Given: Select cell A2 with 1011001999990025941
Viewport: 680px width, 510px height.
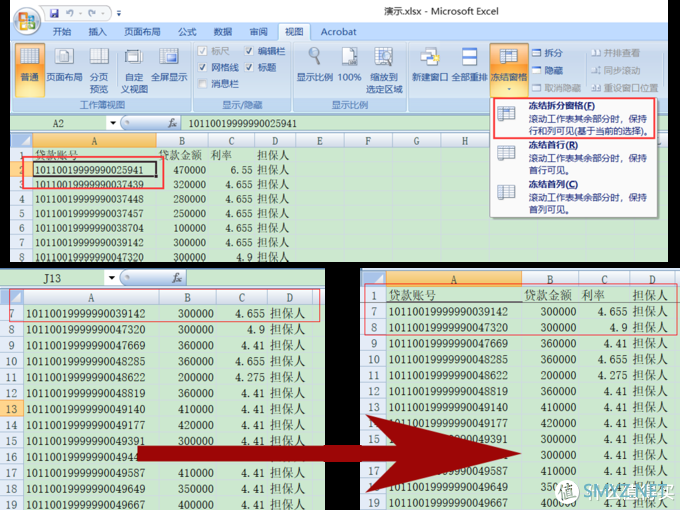Looking at the screenshot, I should [x=95, y=170].
